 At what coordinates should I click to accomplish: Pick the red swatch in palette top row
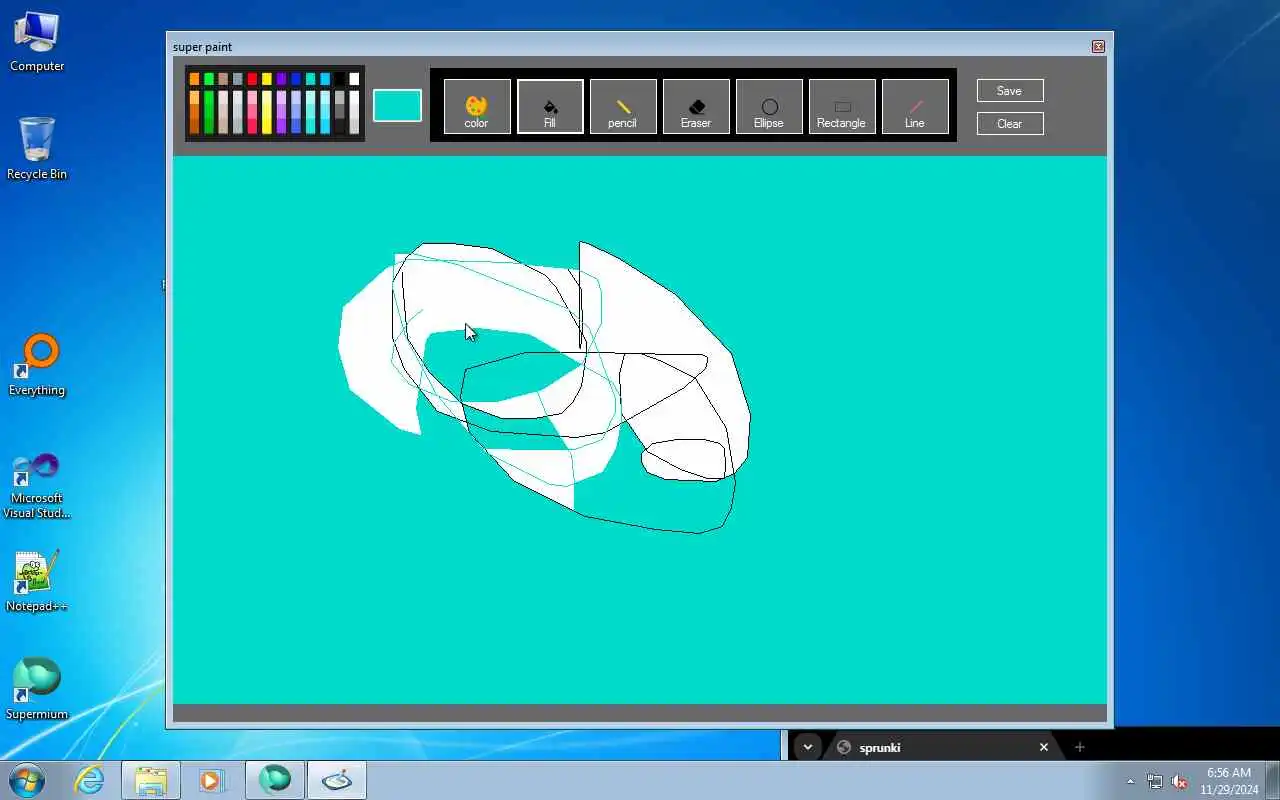tap(252, 79)
